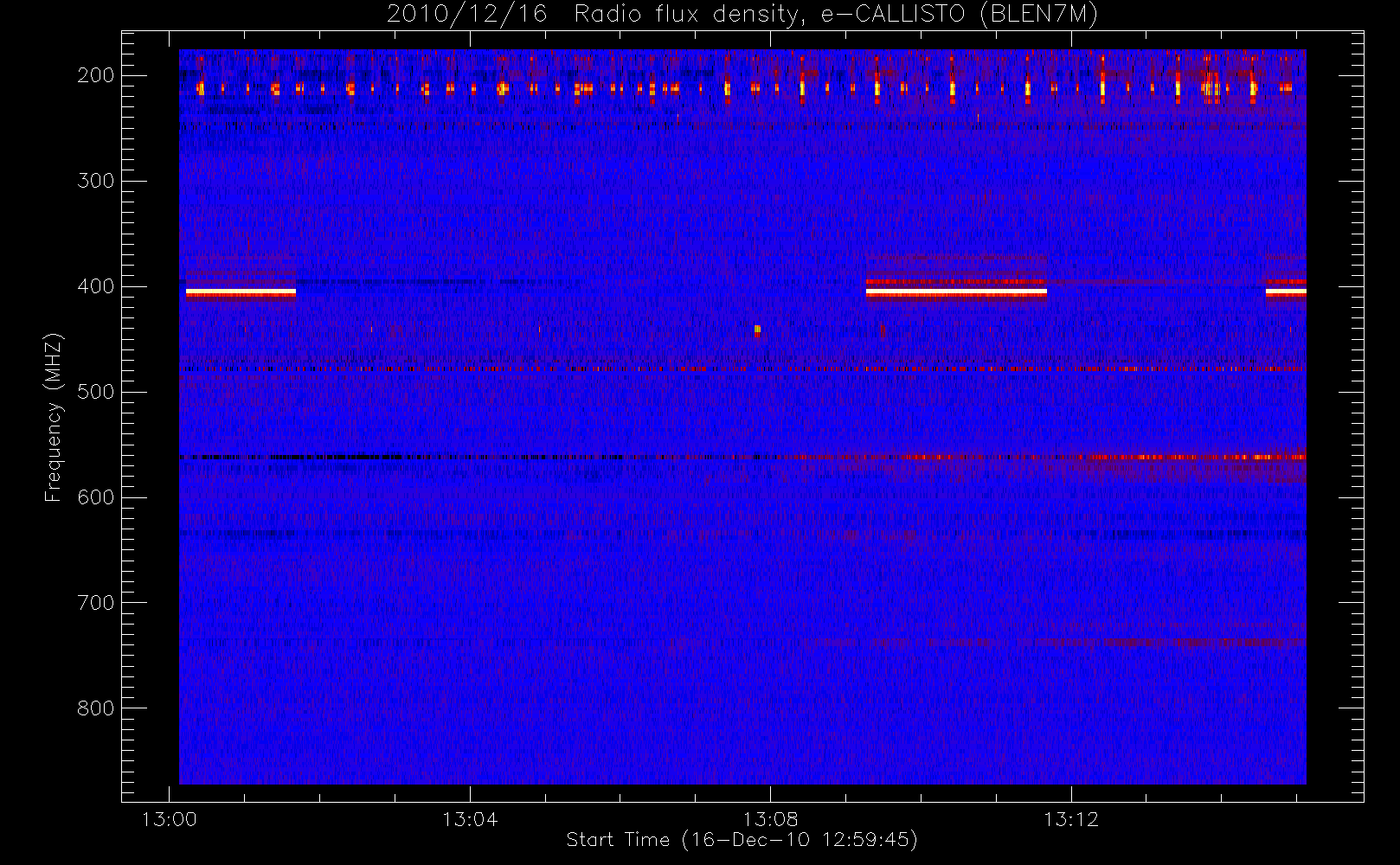This screenshot has width=1400, height=865.
Task: Click the bright 400 MHz band near 13:00
Action: 241,293
